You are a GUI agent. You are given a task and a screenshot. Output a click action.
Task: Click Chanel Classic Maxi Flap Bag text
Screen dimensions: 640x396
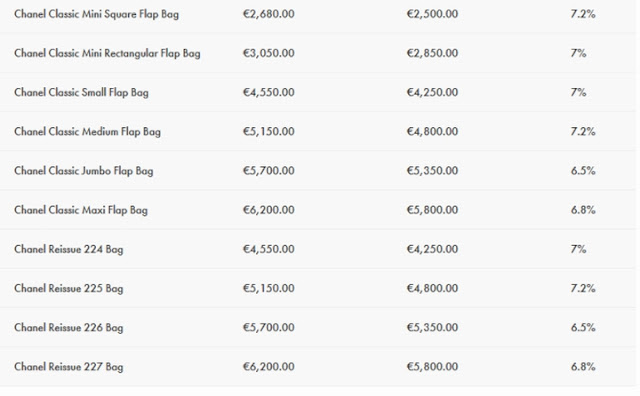click(81, 210)
